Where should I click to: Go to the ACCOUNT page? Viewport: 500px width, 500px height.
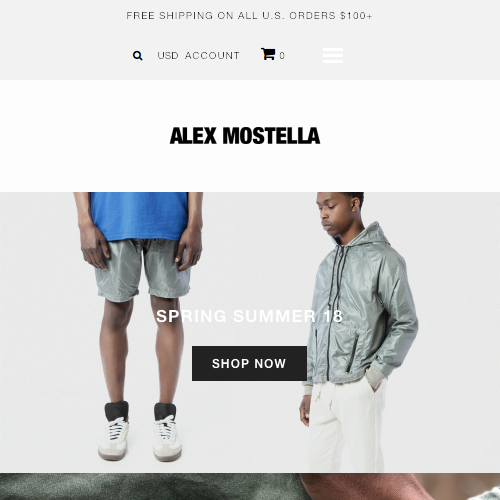pyautogui.click(x=212, y=55)
